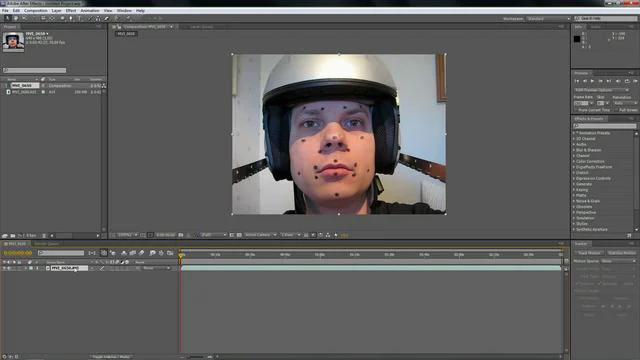Click Interpret Footage icon in Project panel
Image resolution: width=640 pixels, height=360 pixels.
(x=5, y=236)
